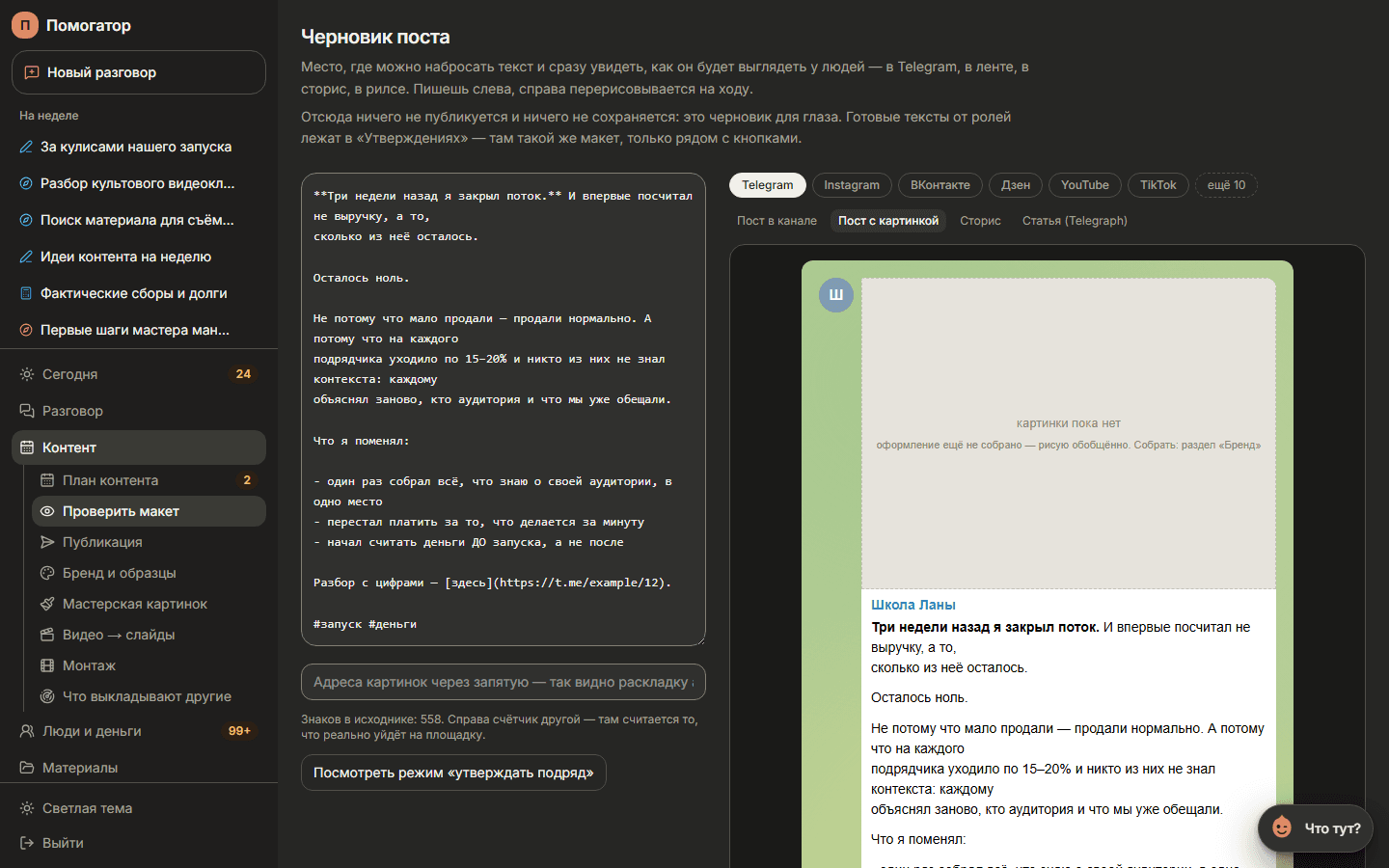Open the «Пост в канале» format tab
Image resolution: width=1389 pixels, height=868 pixels.
tap(776, 221)
